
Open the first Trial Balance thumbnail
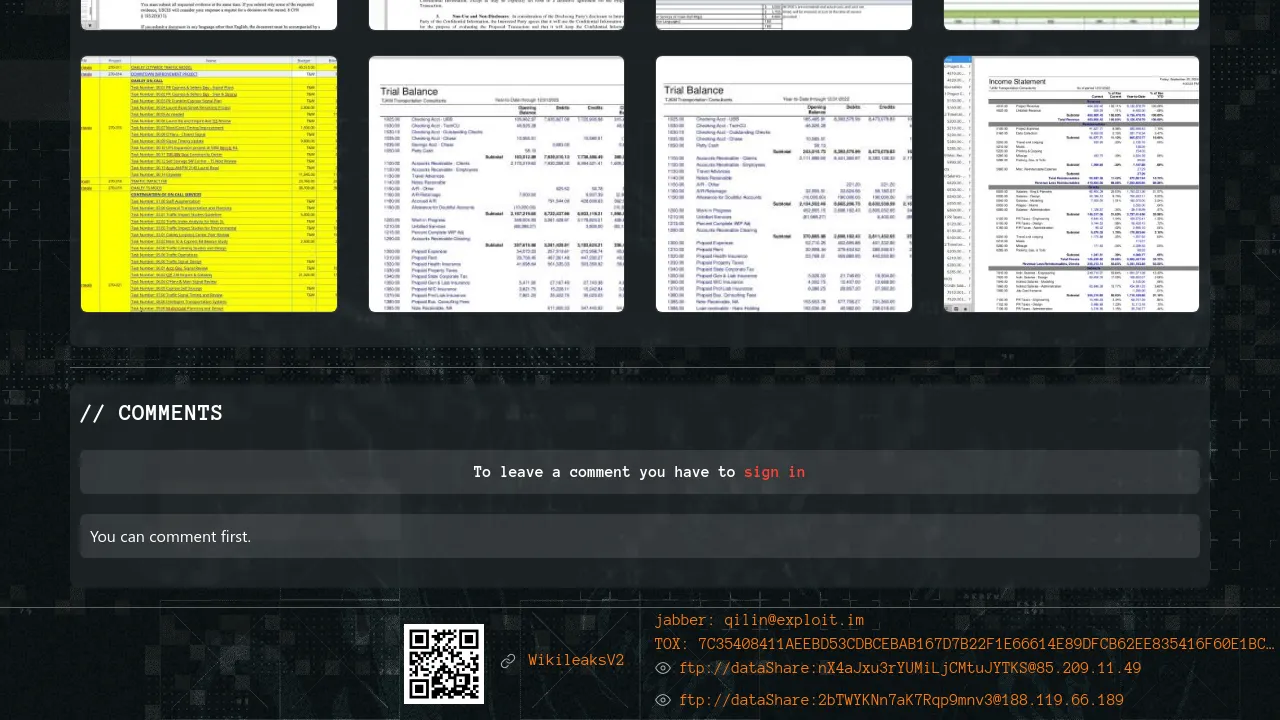point(496,184)
